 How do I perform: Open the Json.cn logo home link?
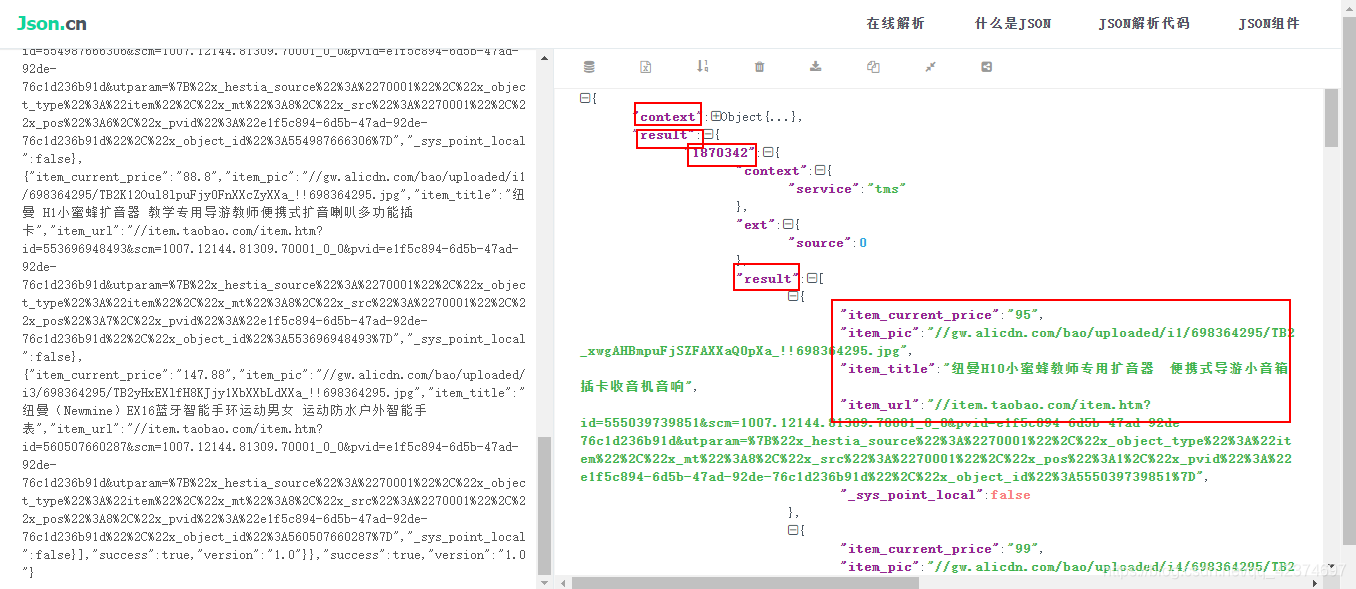tap(52, 23)
